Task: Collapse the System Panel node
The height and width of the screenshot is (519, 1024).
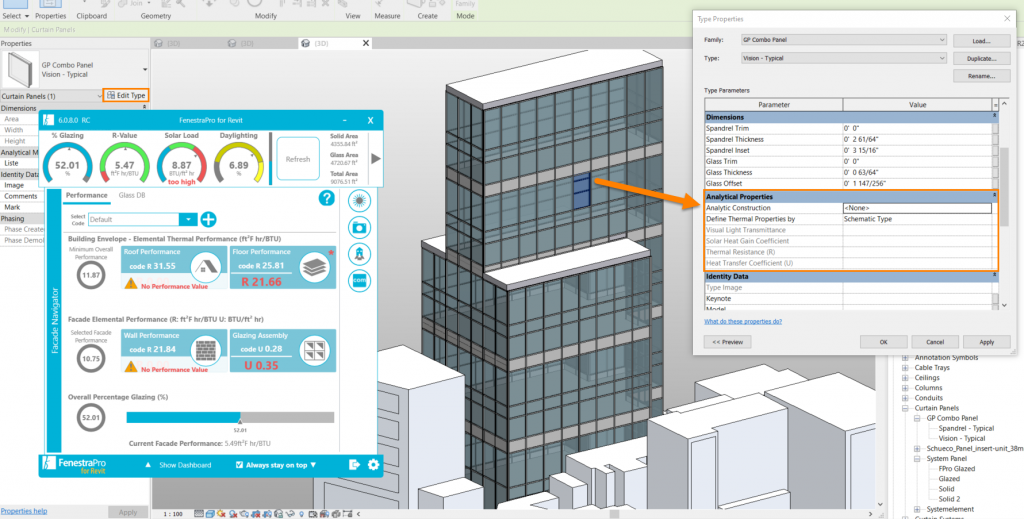Action: pyautogui.click(x=917, y=459)
